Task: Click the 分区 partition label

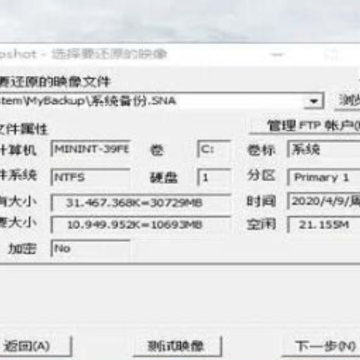Action: [261, 175]
